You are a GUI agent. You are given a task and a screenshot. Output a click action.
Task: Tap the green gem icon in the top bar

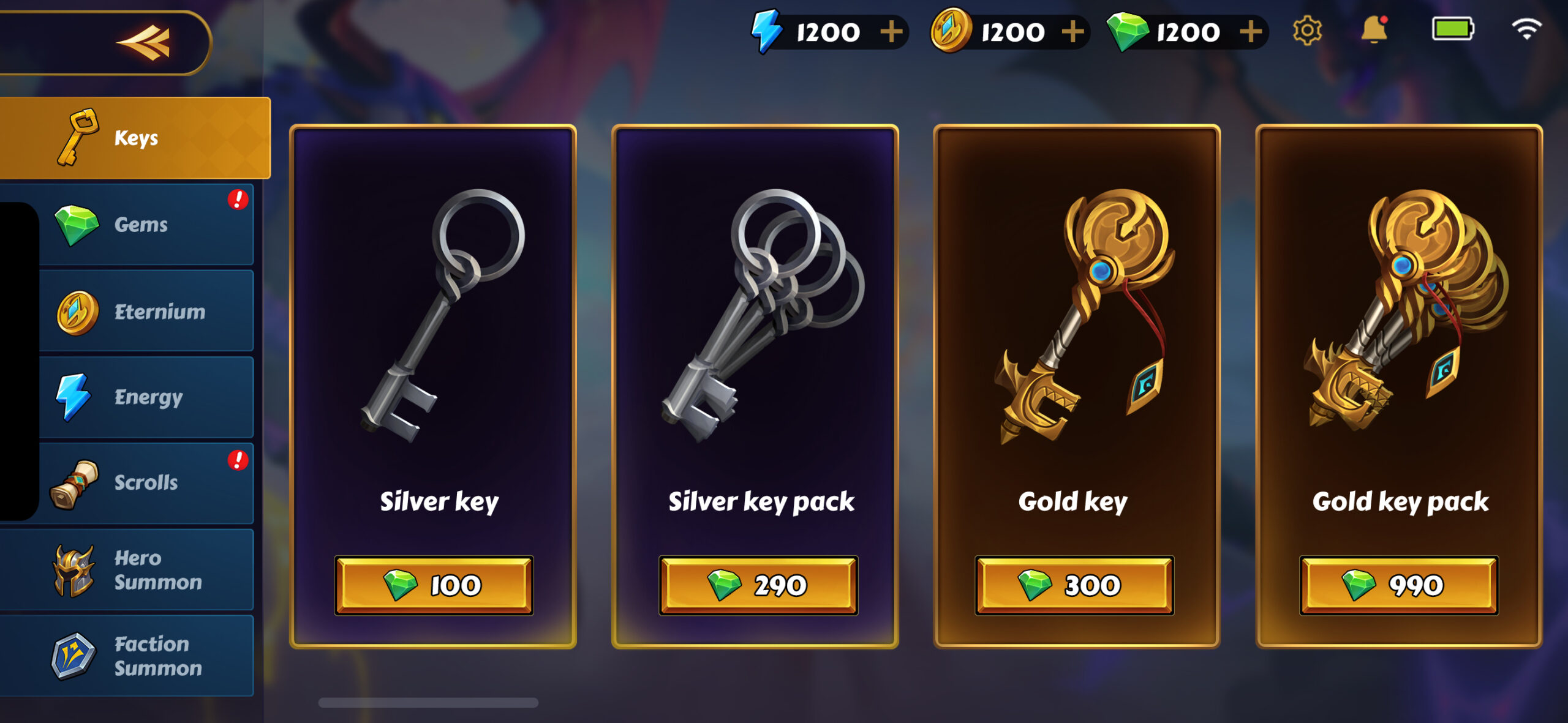tap(1128, 32)
